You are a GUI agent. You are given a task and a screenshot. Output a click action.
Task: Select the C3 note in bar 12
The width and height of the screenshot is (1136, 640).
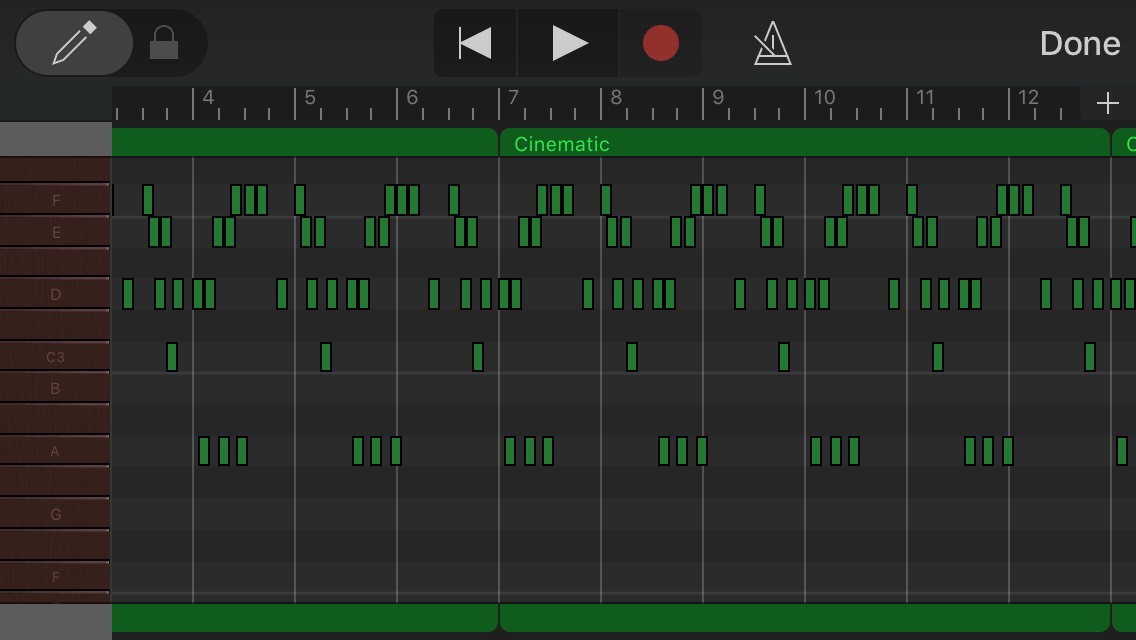pos(1090,357)
